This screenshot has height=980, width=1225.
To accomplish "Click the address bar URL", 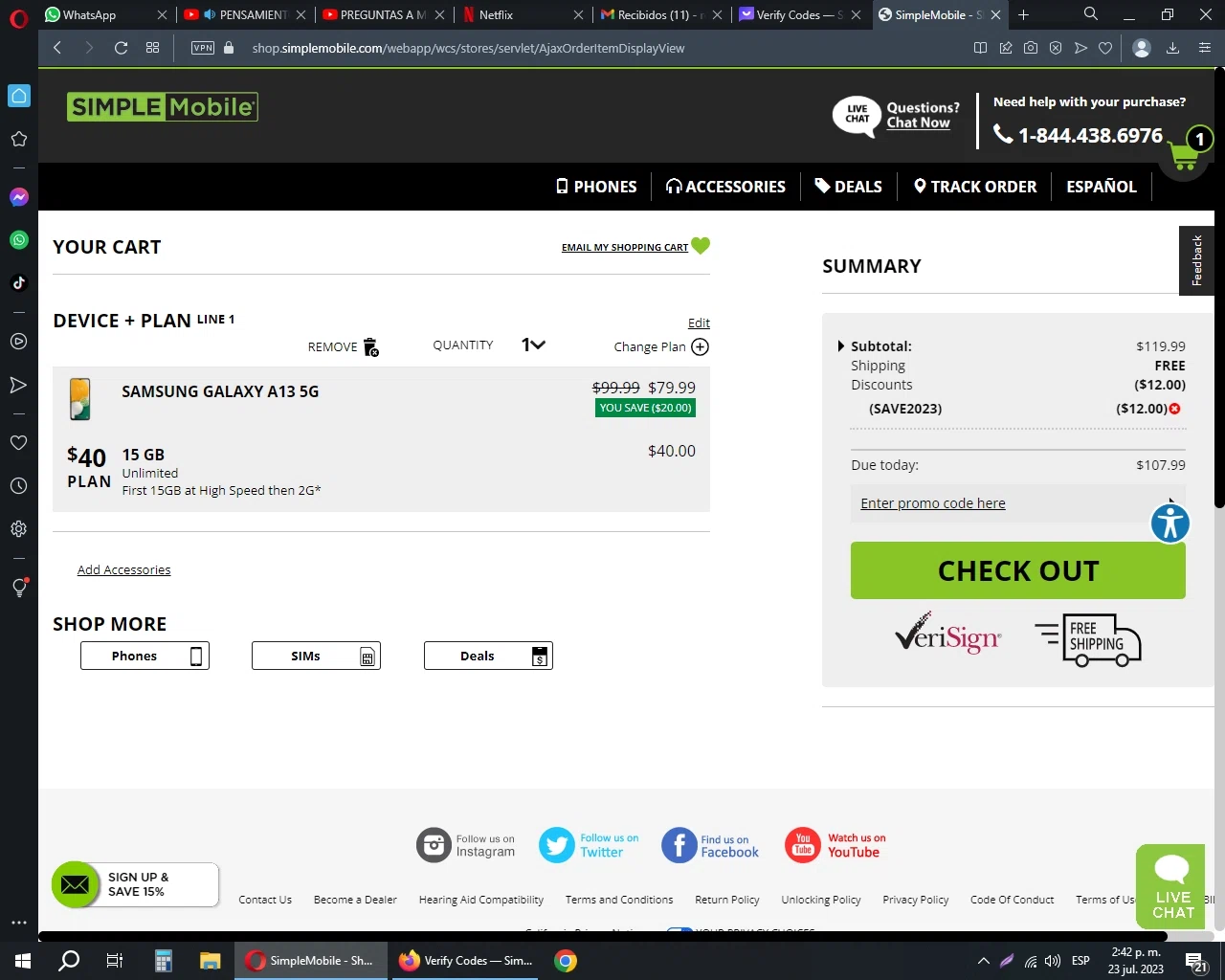I will point(468,48).
